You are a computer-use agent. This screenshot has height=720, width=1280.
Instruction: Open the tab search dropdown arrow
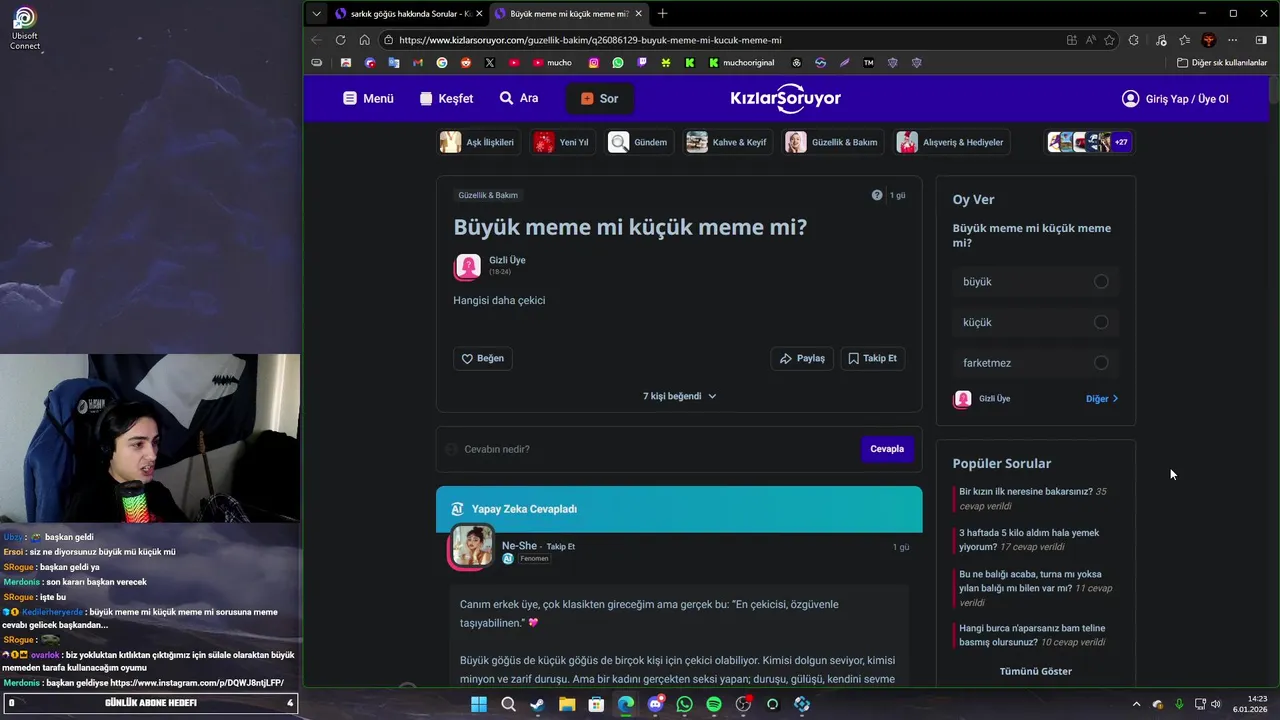[x=317, y=13]
